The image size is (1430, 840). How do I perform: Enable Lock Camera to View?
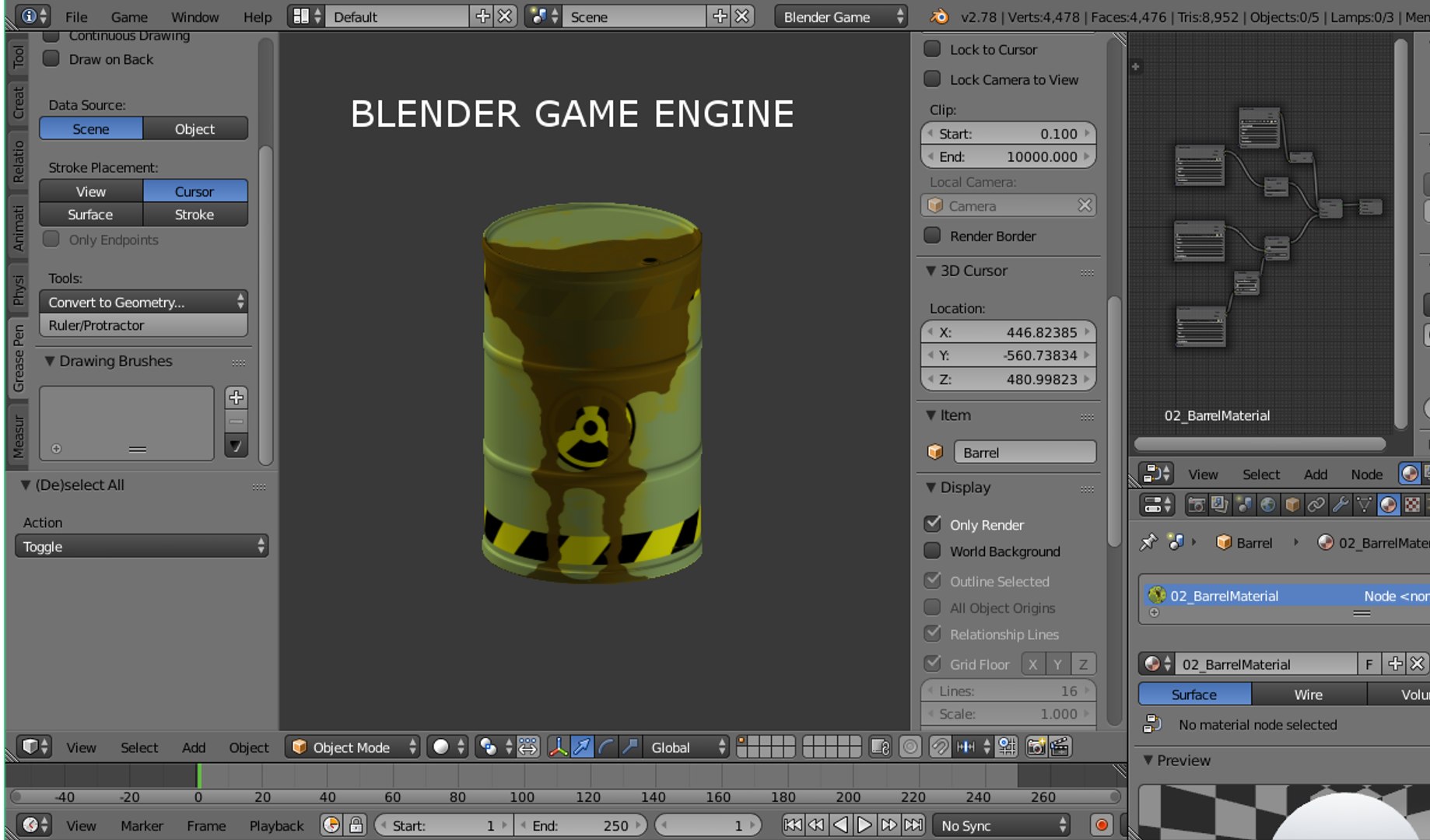(932, 79)
